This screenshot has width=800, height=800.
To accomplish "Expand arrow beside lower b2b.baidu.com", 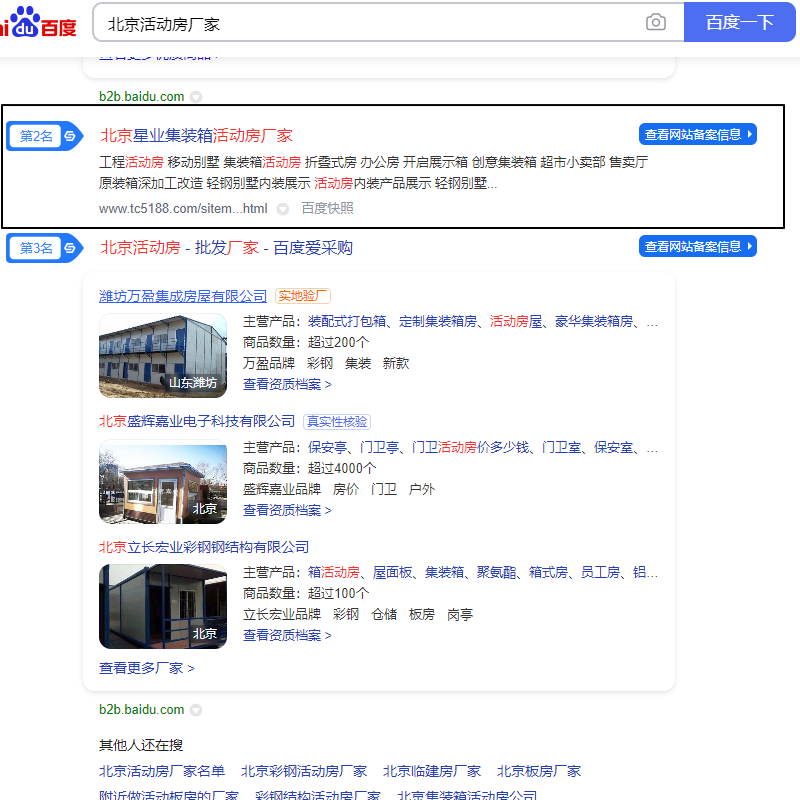I will 196,710.
